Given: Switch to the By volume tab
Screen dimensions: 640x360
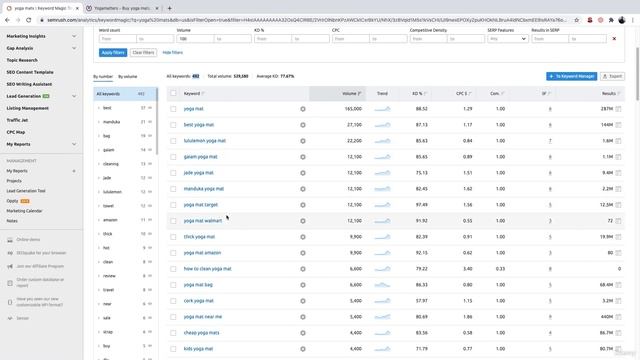Looking at the screenshot, I should coord(128,77).
